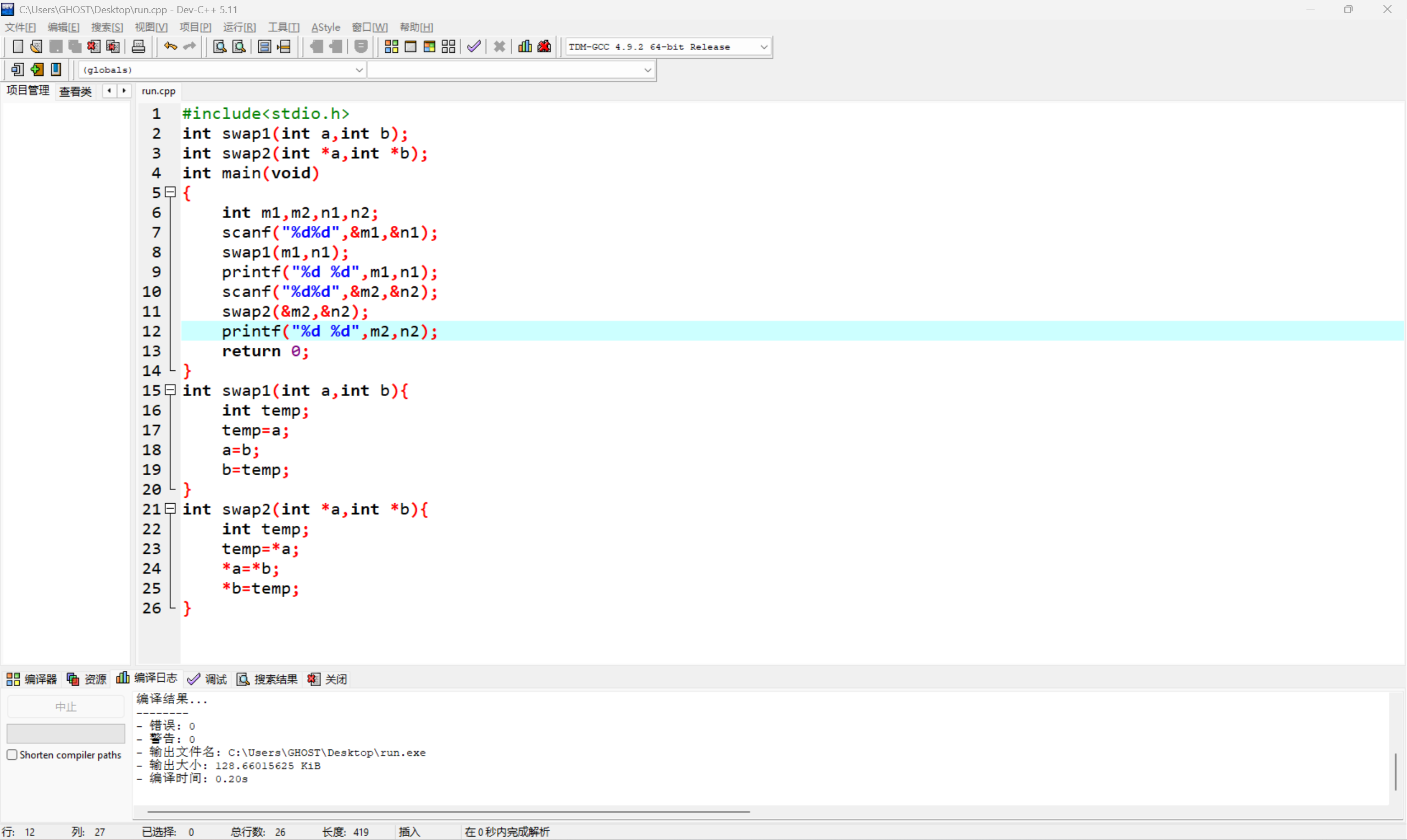Collapse the swap2 function fold at line 21
The height and width of the screenshot is (840, 1407).
tap(170, 508)
